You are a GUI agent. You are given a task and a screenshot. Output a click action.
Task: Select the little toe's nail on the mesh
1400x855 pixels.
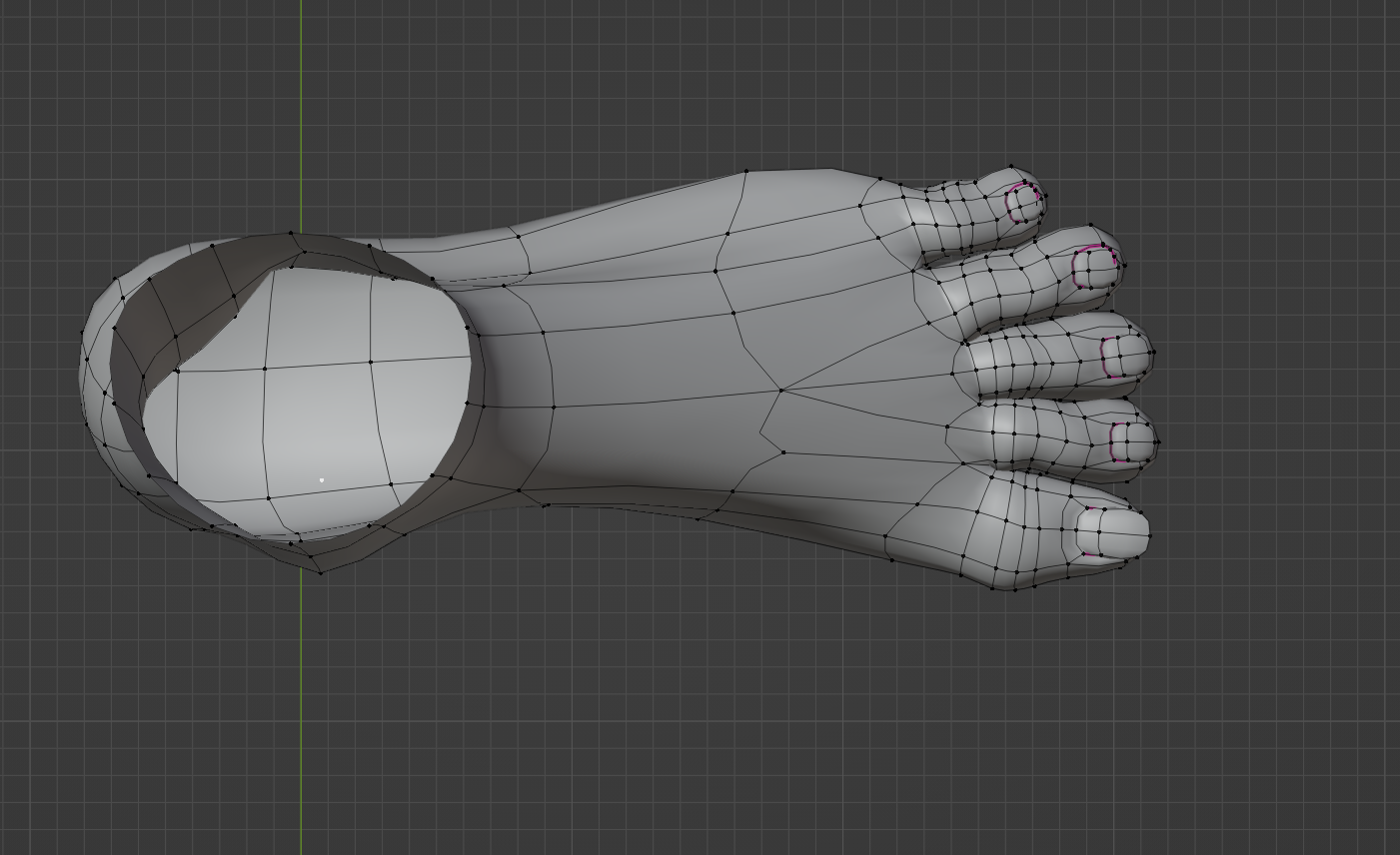[x=1024, y=203]
